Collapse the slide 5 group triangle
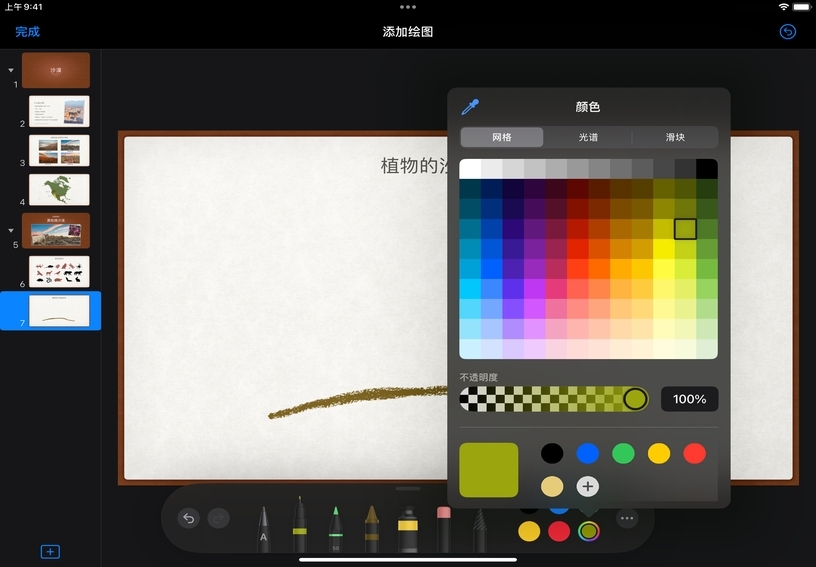This screenshot has width=816, height=567. [11, 230]
